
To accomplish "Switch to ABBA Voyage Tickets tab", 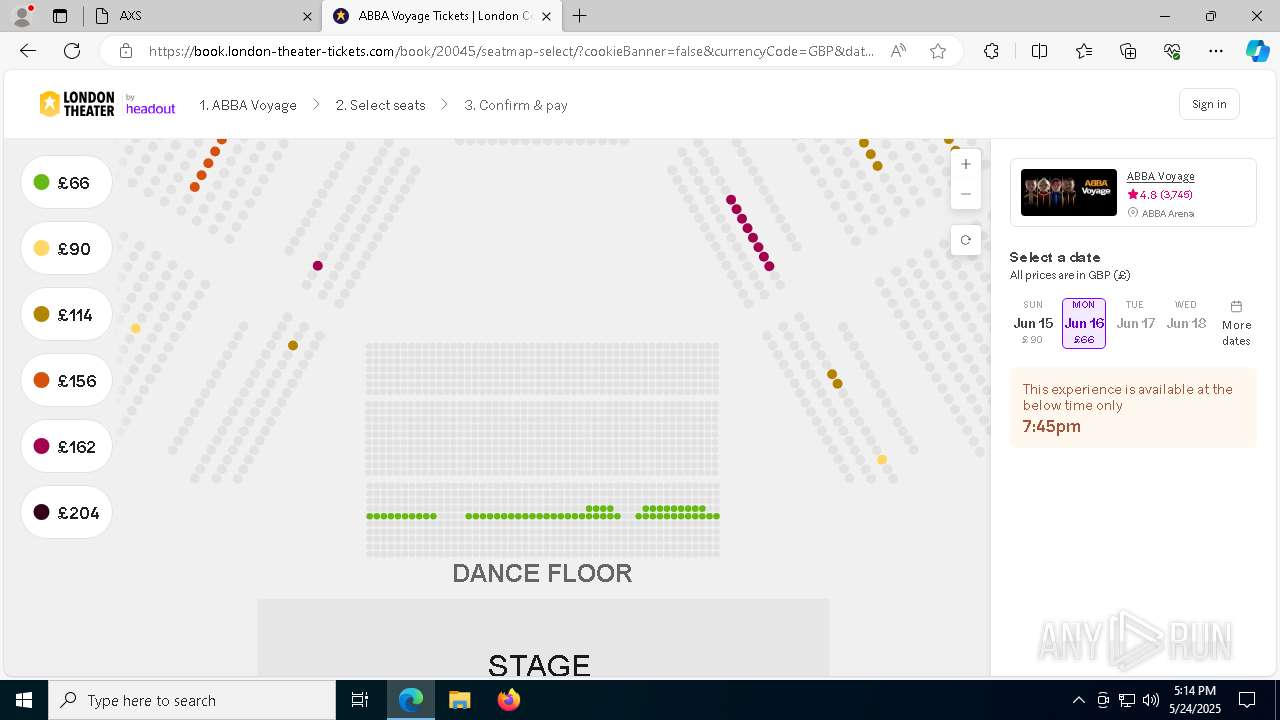I will pyautogui.click(x=441, y=16).
